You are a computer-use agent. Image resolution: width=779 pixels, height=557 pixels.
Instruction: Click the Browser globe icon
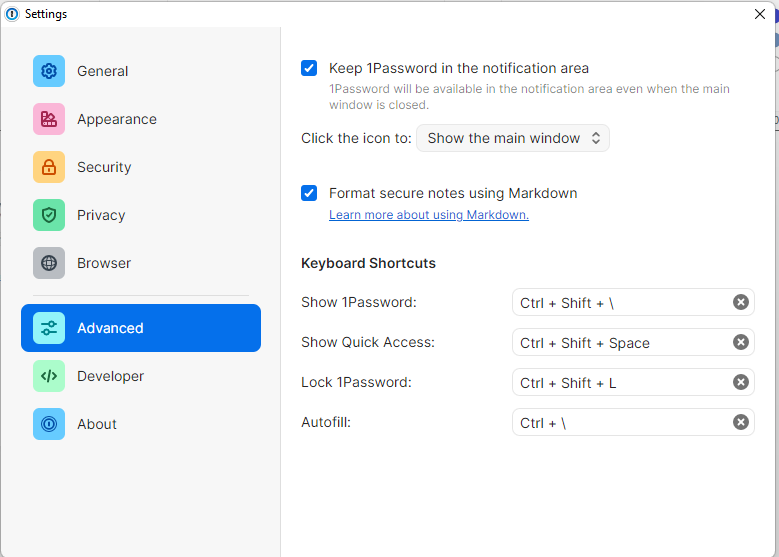(49, 263)
